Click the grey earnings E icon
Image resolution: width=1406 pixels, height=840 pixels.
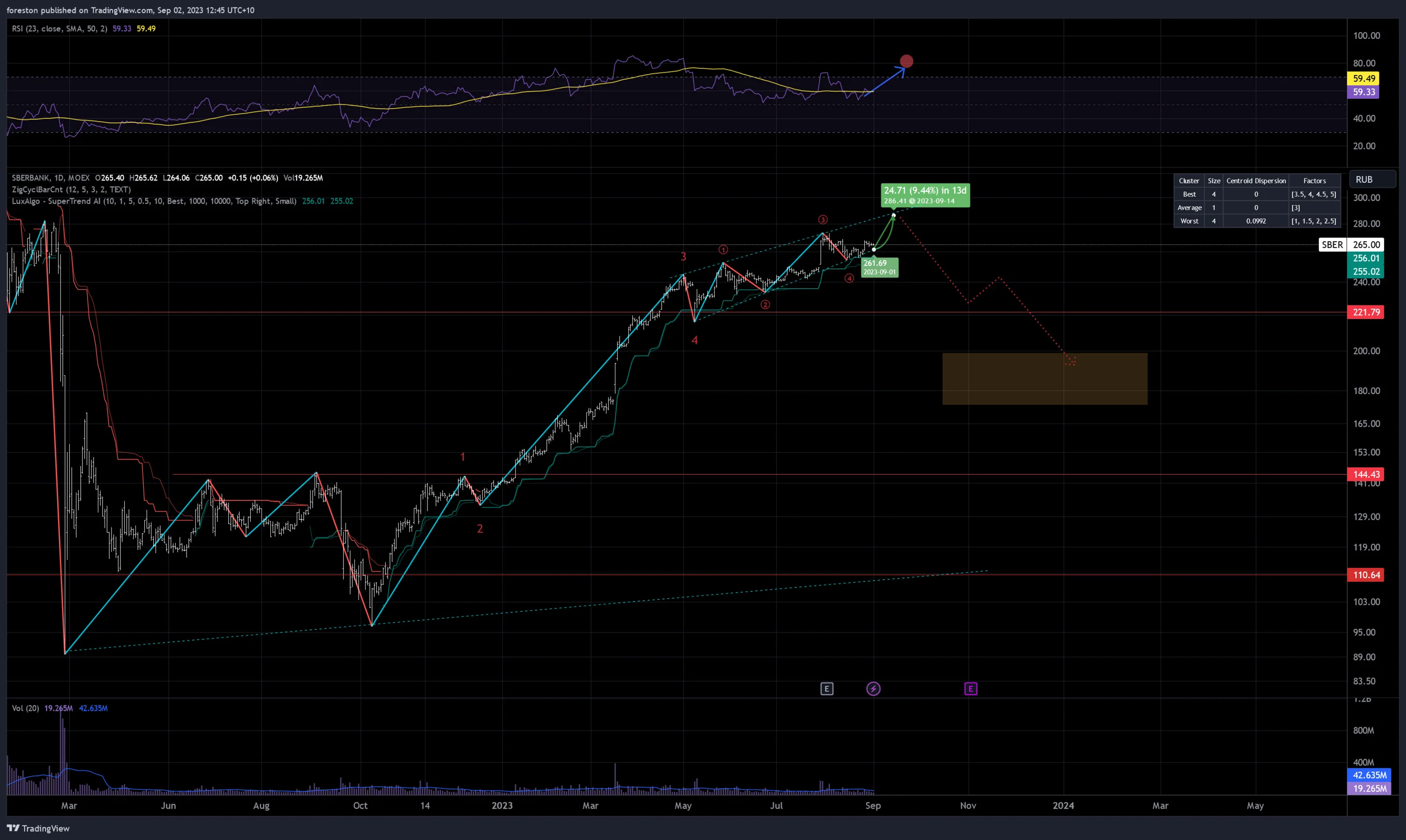[x=827, y=689]
